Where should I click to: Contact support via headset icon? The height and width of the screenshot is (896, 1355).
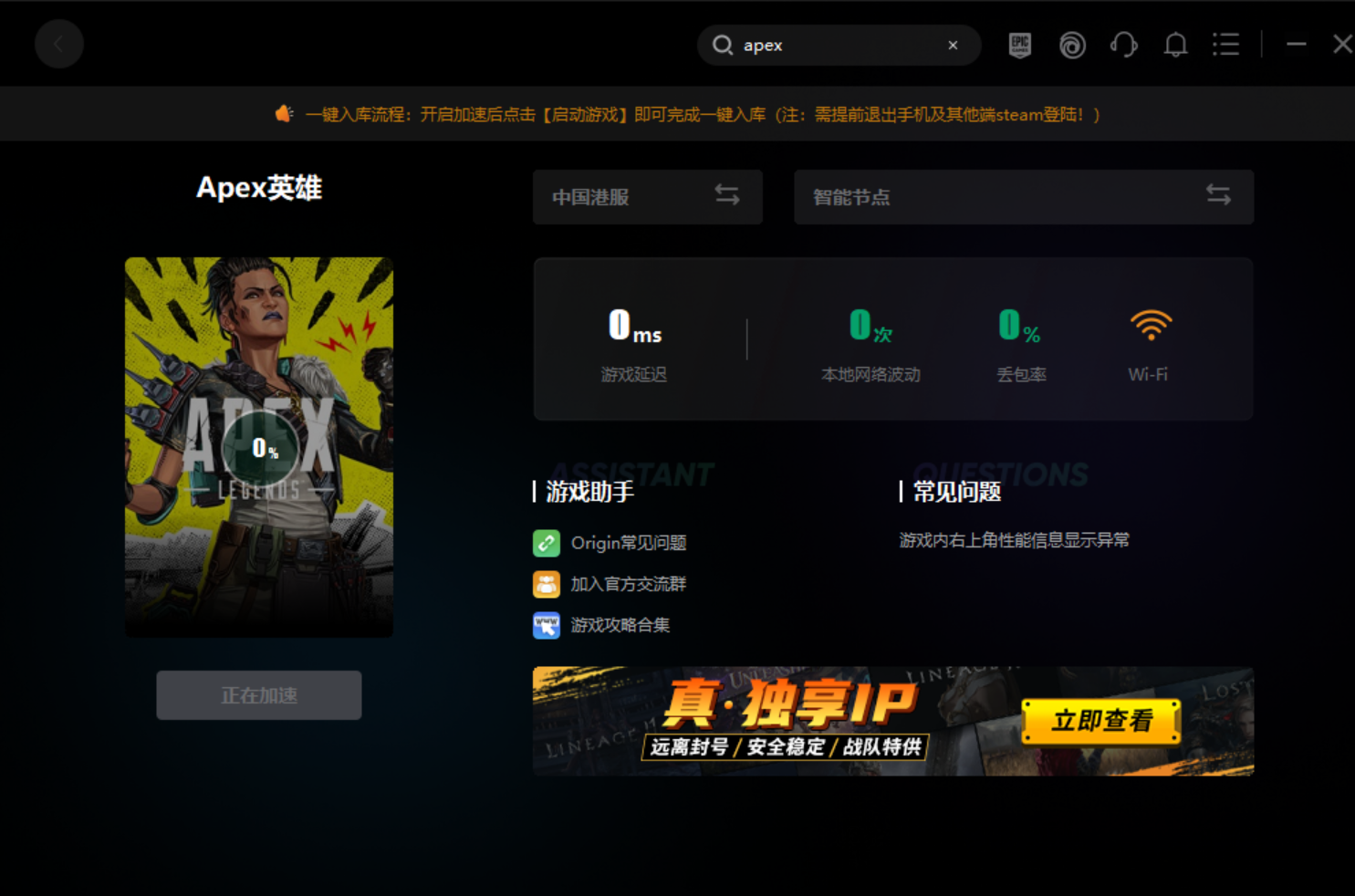[x=1124, y=45]
